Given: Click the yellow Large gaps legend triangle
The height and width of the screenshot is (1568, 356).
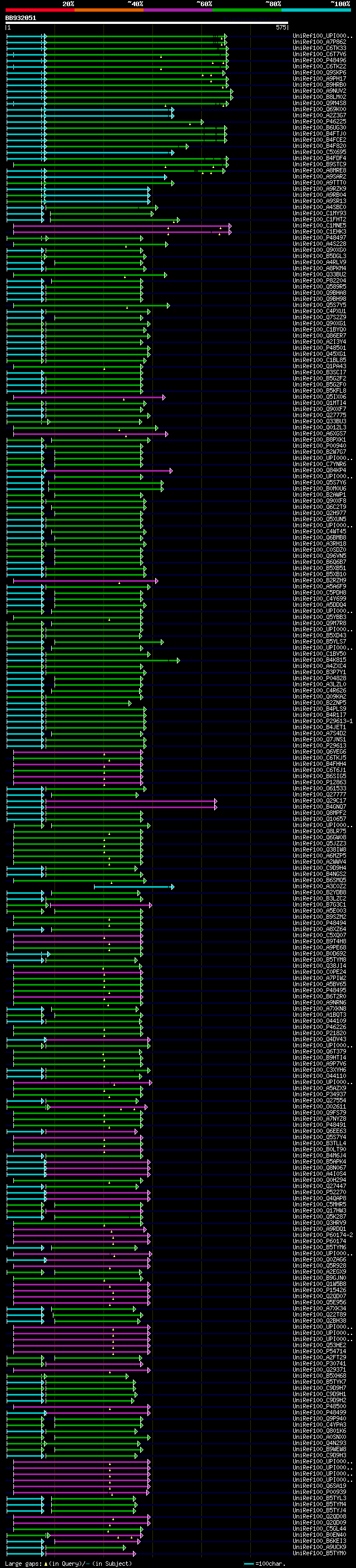Looking at the screenshot, I should click(x=46, y=1563).
